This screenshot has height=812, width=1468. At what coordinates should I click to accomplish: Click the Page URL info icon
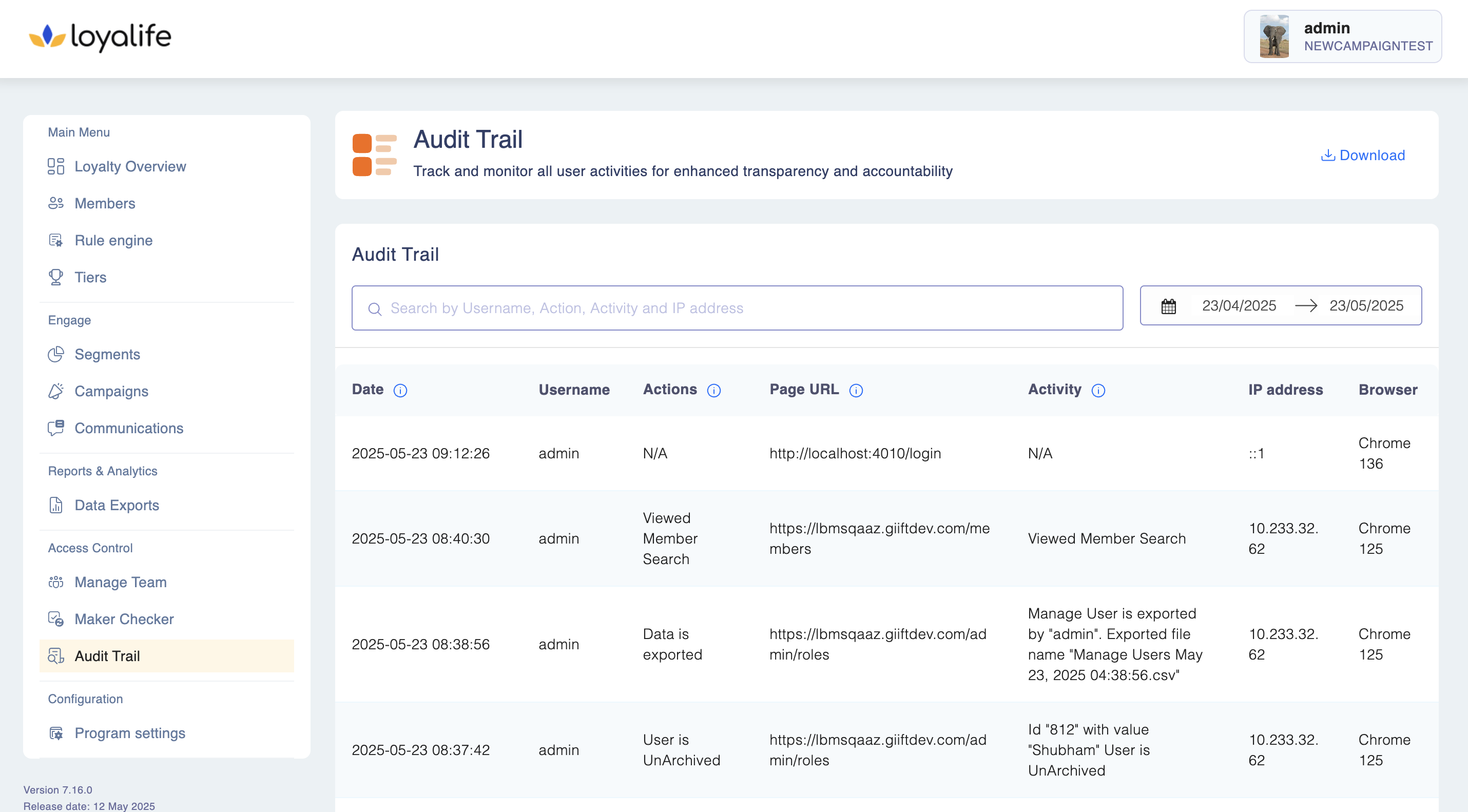coord(855,390)
